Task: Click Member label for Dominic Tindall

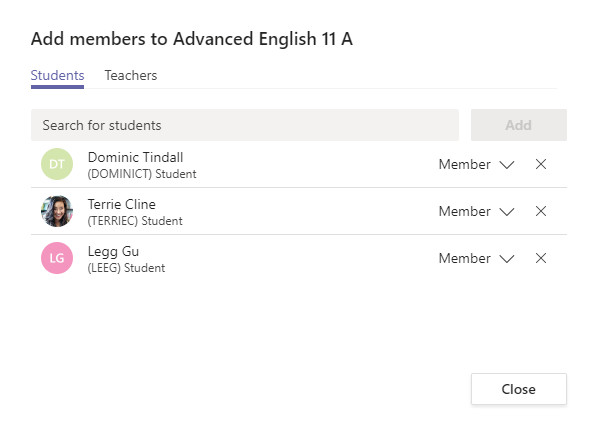Action: tap(464, 164)
